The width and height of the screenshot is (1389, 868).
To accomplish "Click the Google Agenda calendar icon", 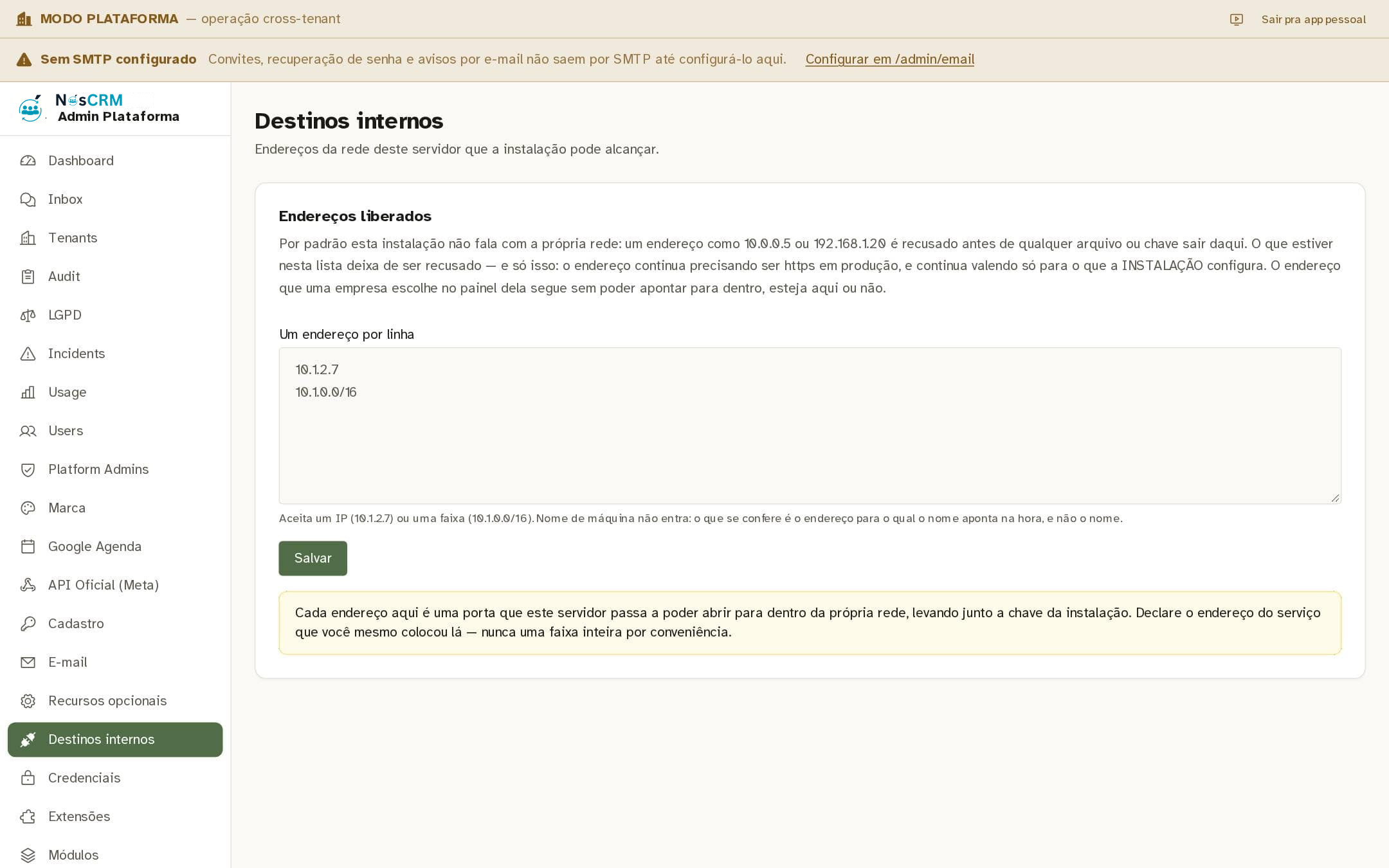I will [28, 547].
